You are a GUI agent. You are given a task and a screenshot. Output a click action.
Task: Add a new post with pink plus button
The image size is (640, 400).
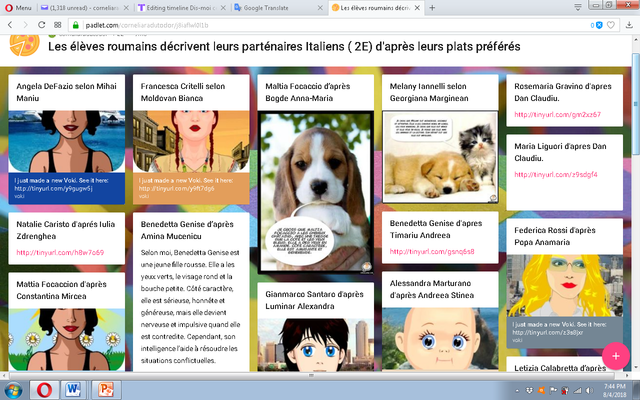tap(616, 356)
